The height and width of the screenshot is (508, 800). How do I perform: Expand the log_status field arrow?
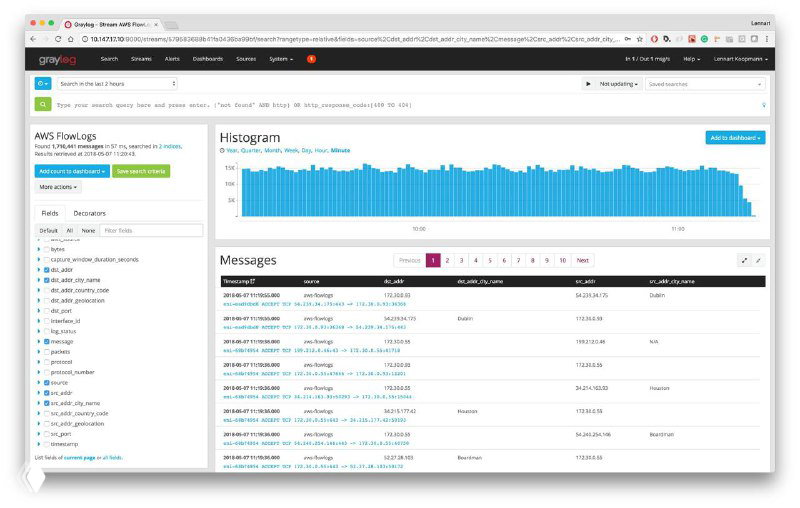39,332
